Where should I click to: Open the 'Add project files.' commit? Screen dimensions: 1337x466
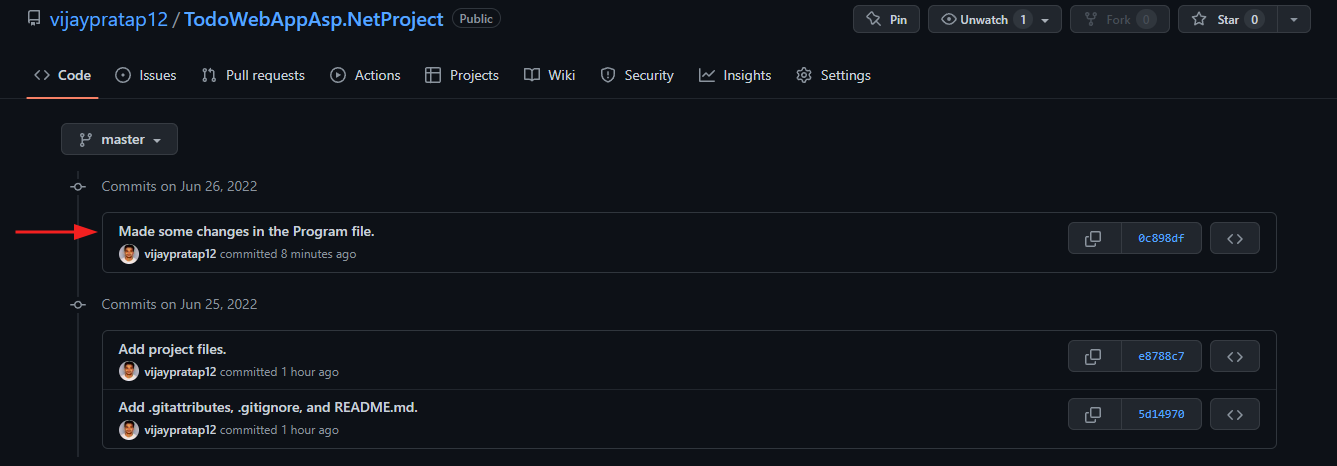coord(172,349)
